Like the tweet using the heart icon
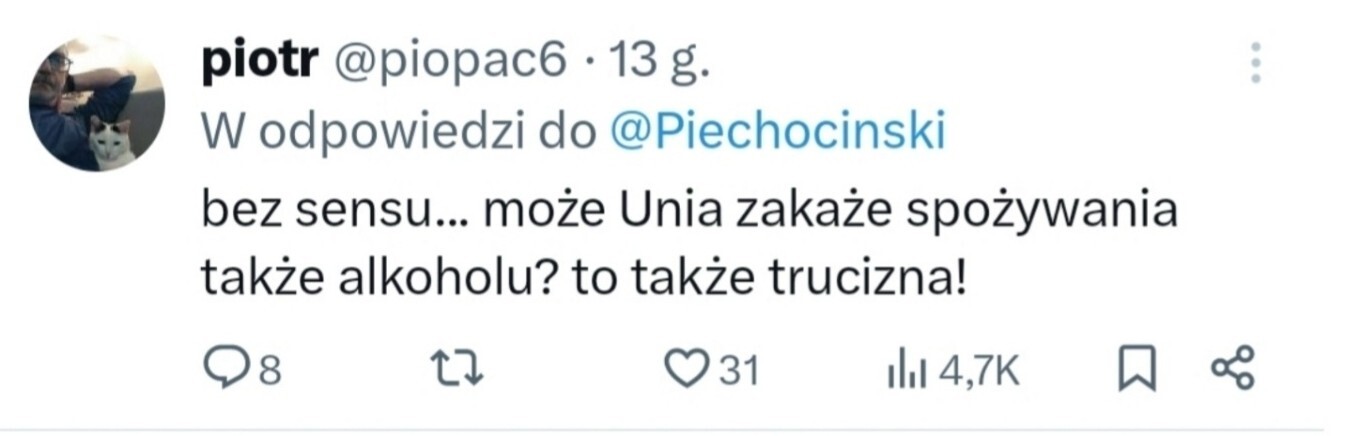 [686, 370]
